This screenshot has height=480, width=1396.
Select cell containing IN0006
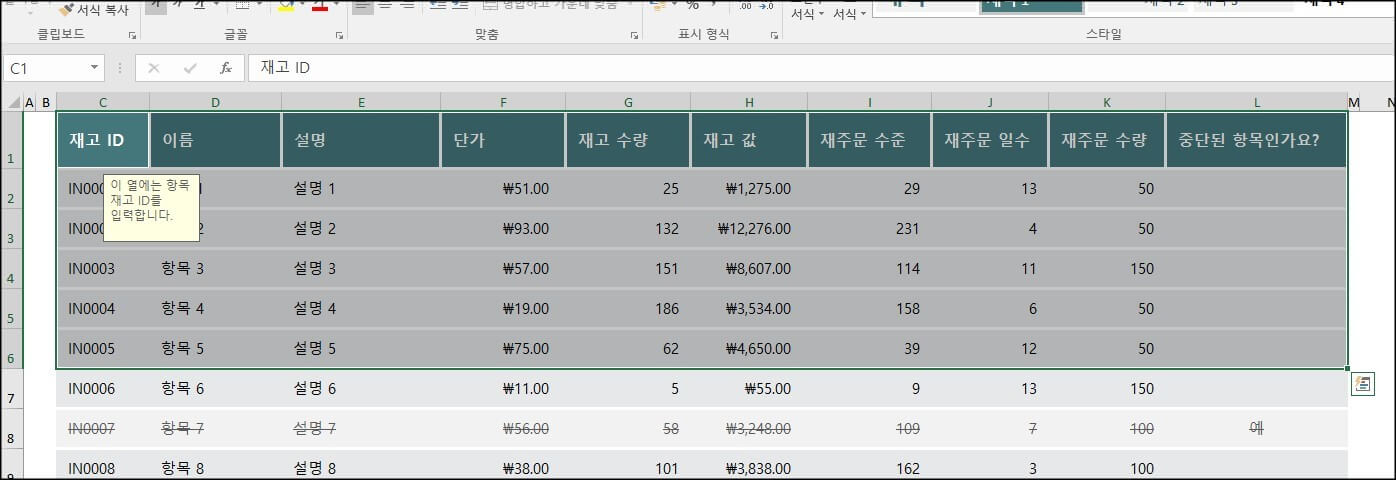(103, 388)
